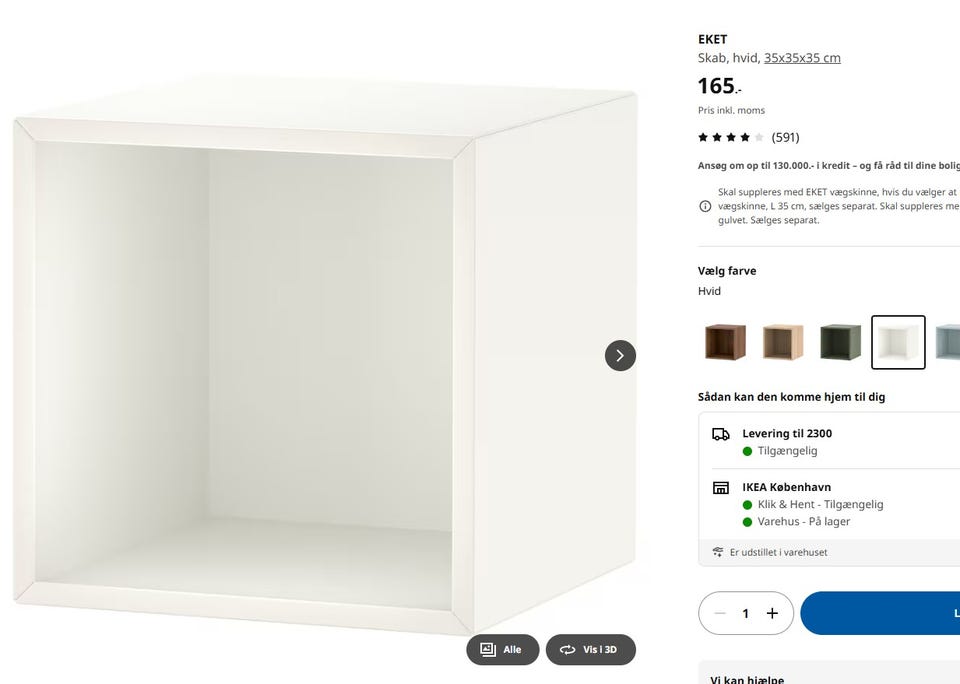Open the Vis i 3D viewer
960x684 pixels.
[590, 649]
